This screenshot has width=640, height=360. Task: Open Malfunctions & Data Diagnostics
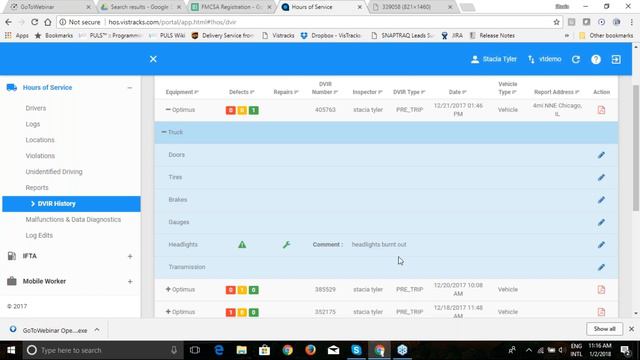click(x=73, y=220)
